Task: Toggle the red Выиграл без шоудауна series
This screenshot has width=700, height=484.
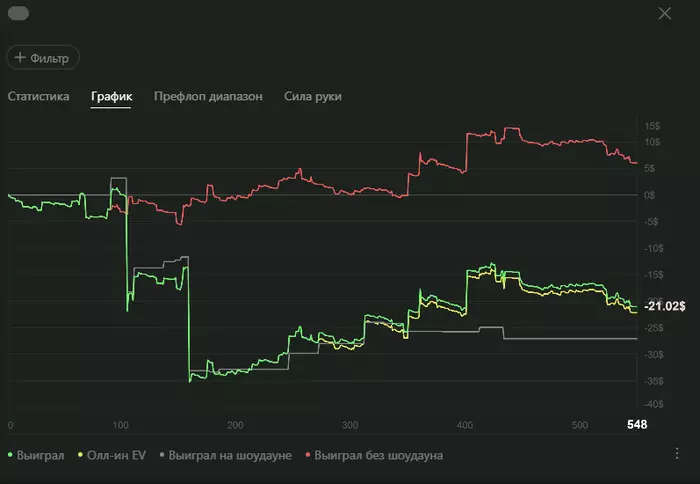Action: tap(374, 455)
